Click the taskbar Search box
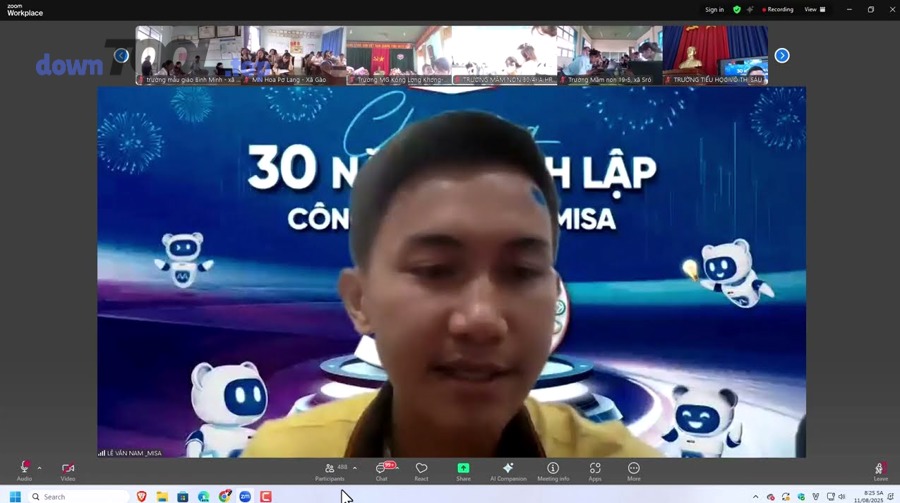 (78, 497)
